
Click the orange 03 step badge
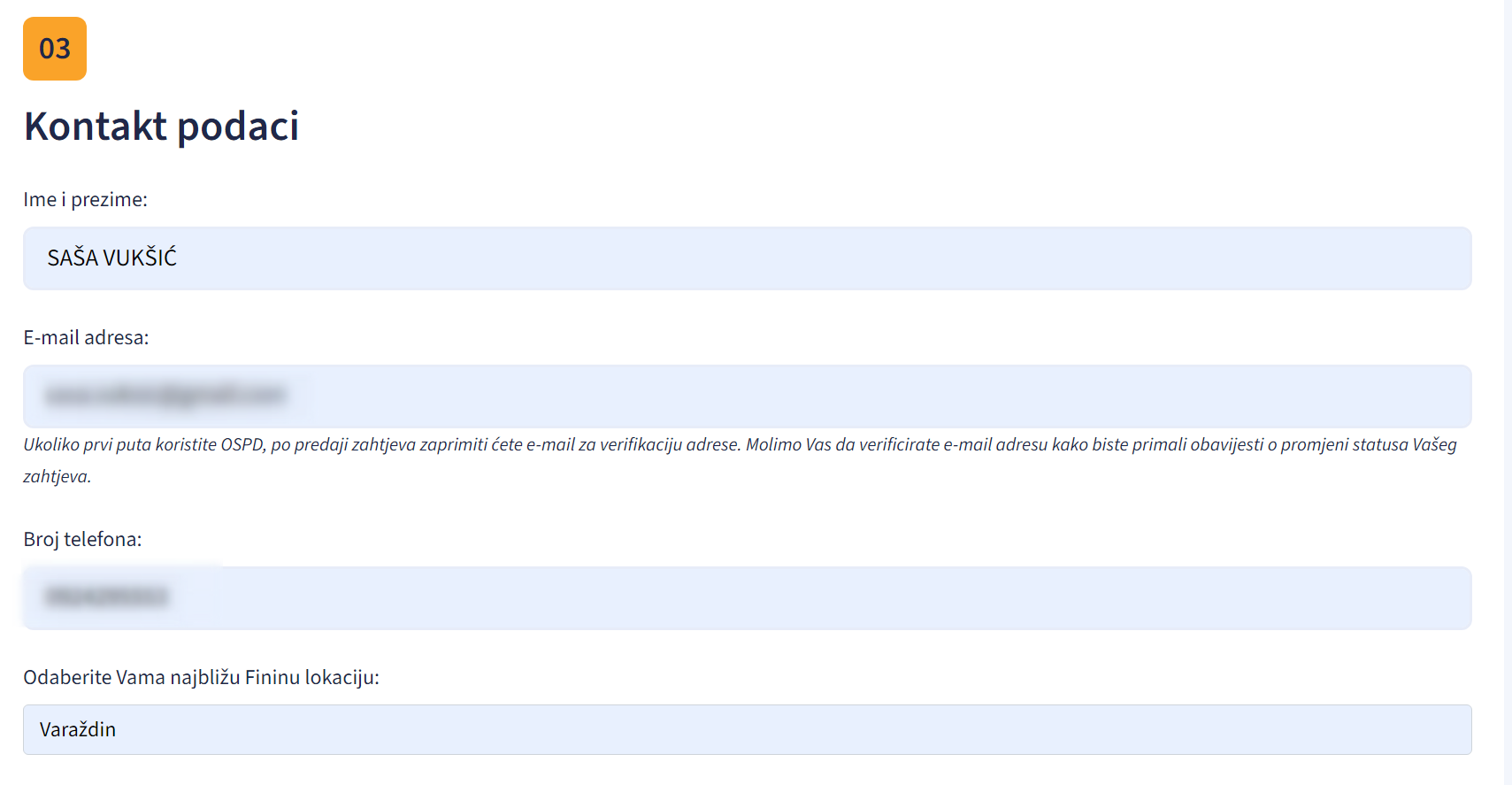(55, 49)
